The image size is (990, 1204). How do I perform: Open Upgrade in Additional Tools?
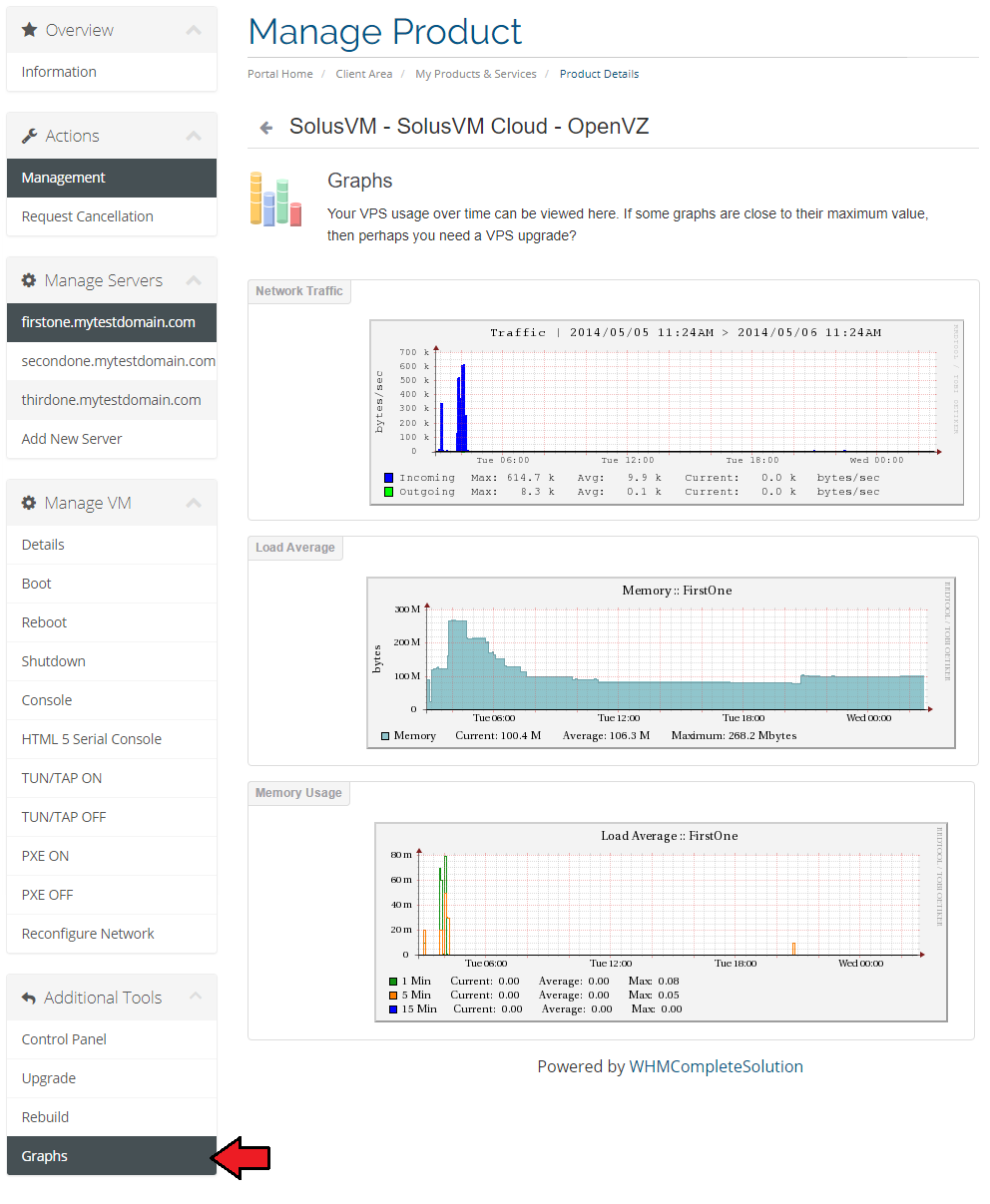pyautogui.click(x=112, y=1078)
